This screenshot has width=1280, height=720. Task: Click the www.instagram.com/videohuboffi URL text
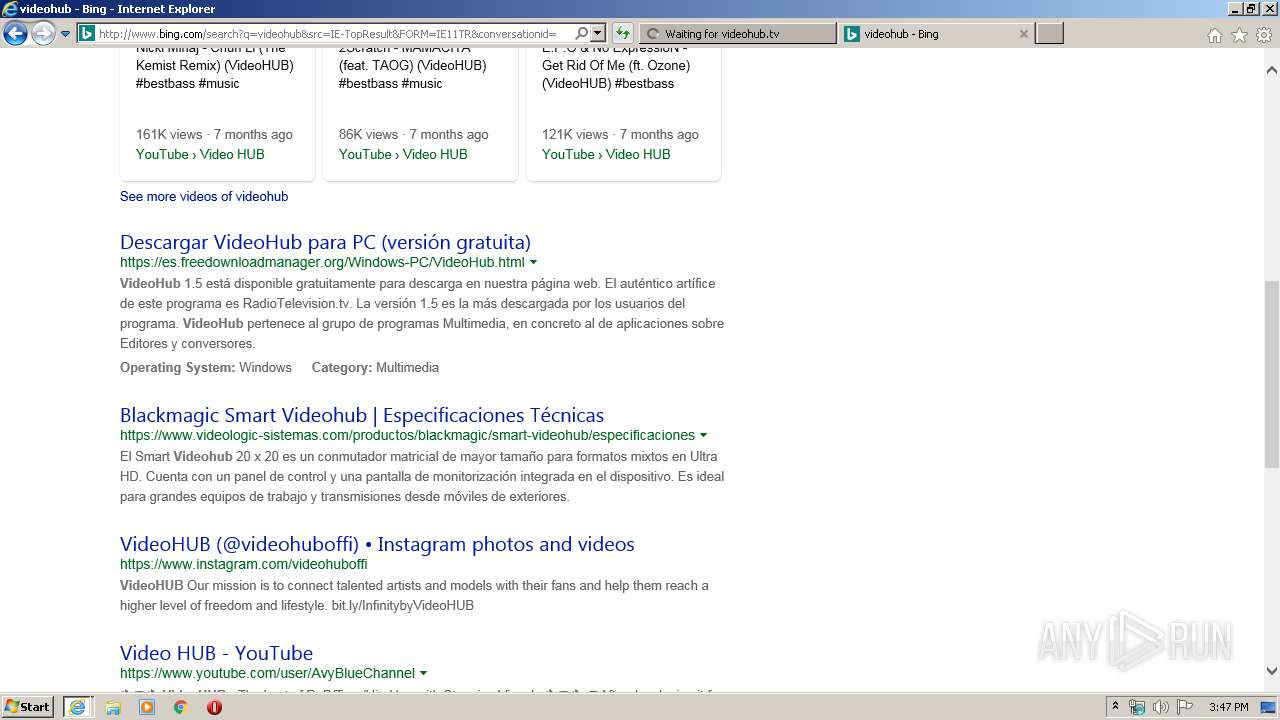(x=243, y=565)
